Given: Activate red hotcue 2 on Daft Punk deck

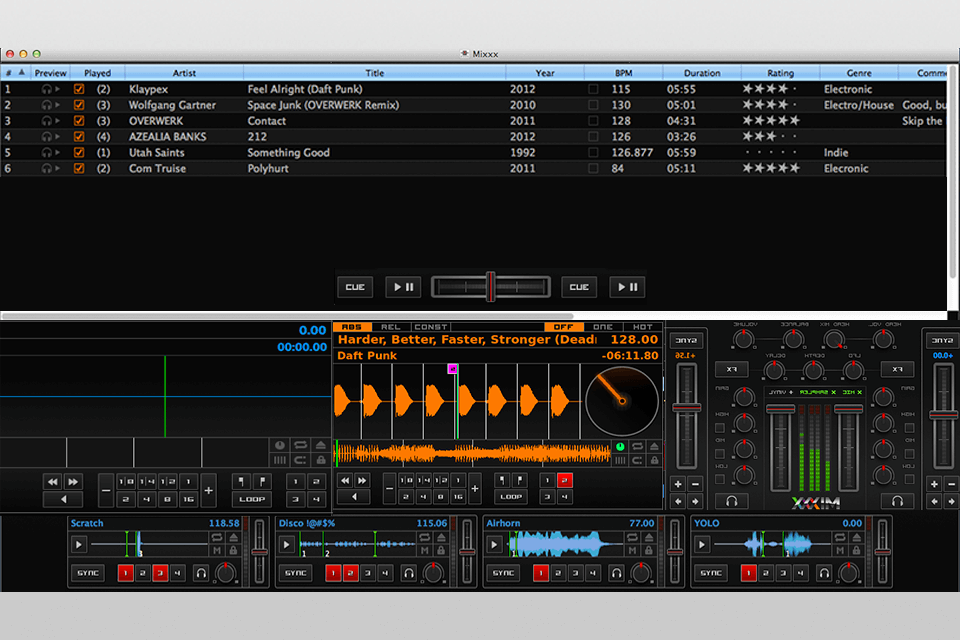Looking at the screenshot, I should pos(564,481).
